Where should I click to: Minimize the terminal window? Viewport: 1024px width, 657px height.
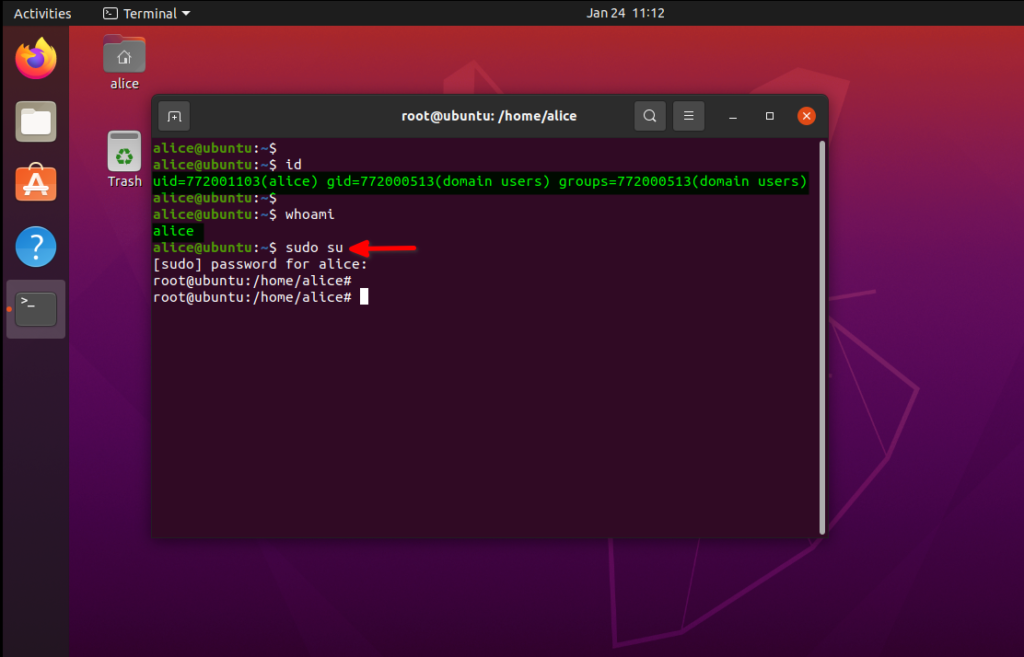[735, 116]
